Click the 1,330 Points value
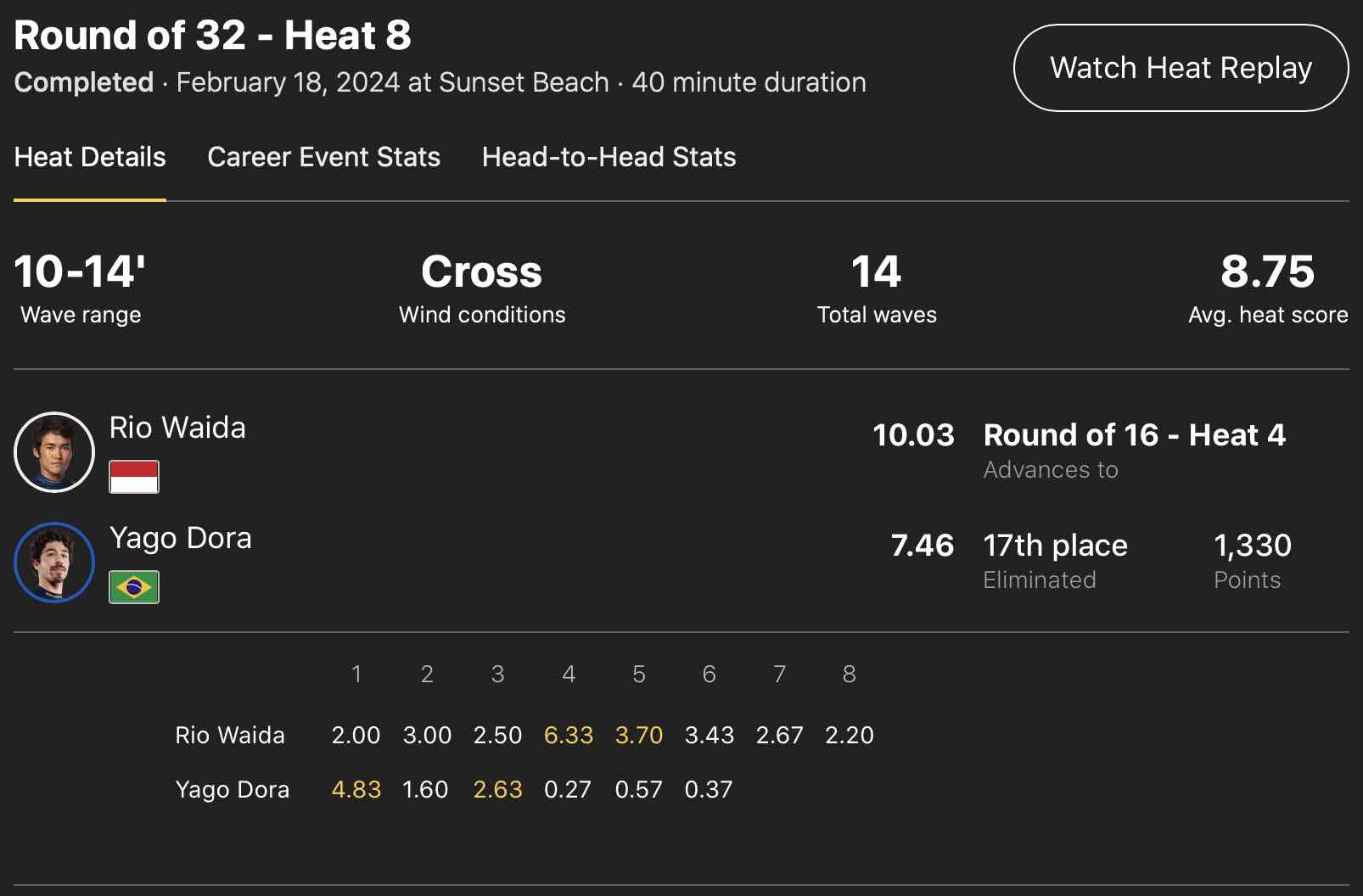The height and width of the screenshot is (896, 1363). 1253,546
